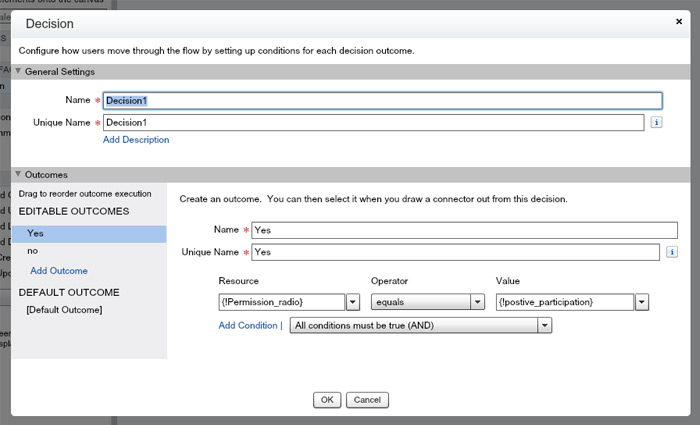The width and height of the screenshot is (700, 425).
Task: Click the outcome Name field Yes
Action: [x=464, y=230]
